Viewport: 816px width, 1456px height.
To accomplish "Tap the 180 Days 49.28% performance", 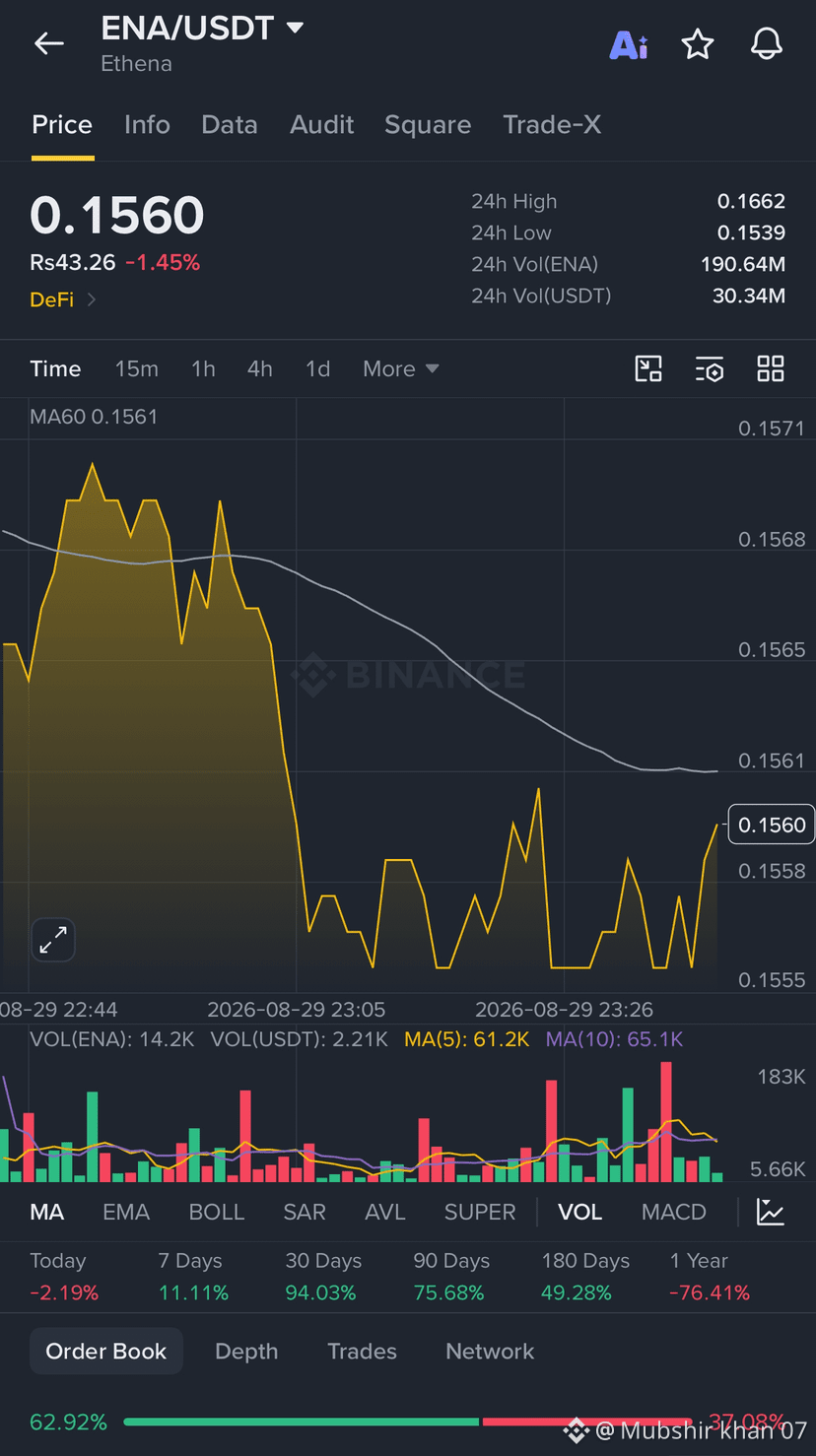I will coord(585,1277).
